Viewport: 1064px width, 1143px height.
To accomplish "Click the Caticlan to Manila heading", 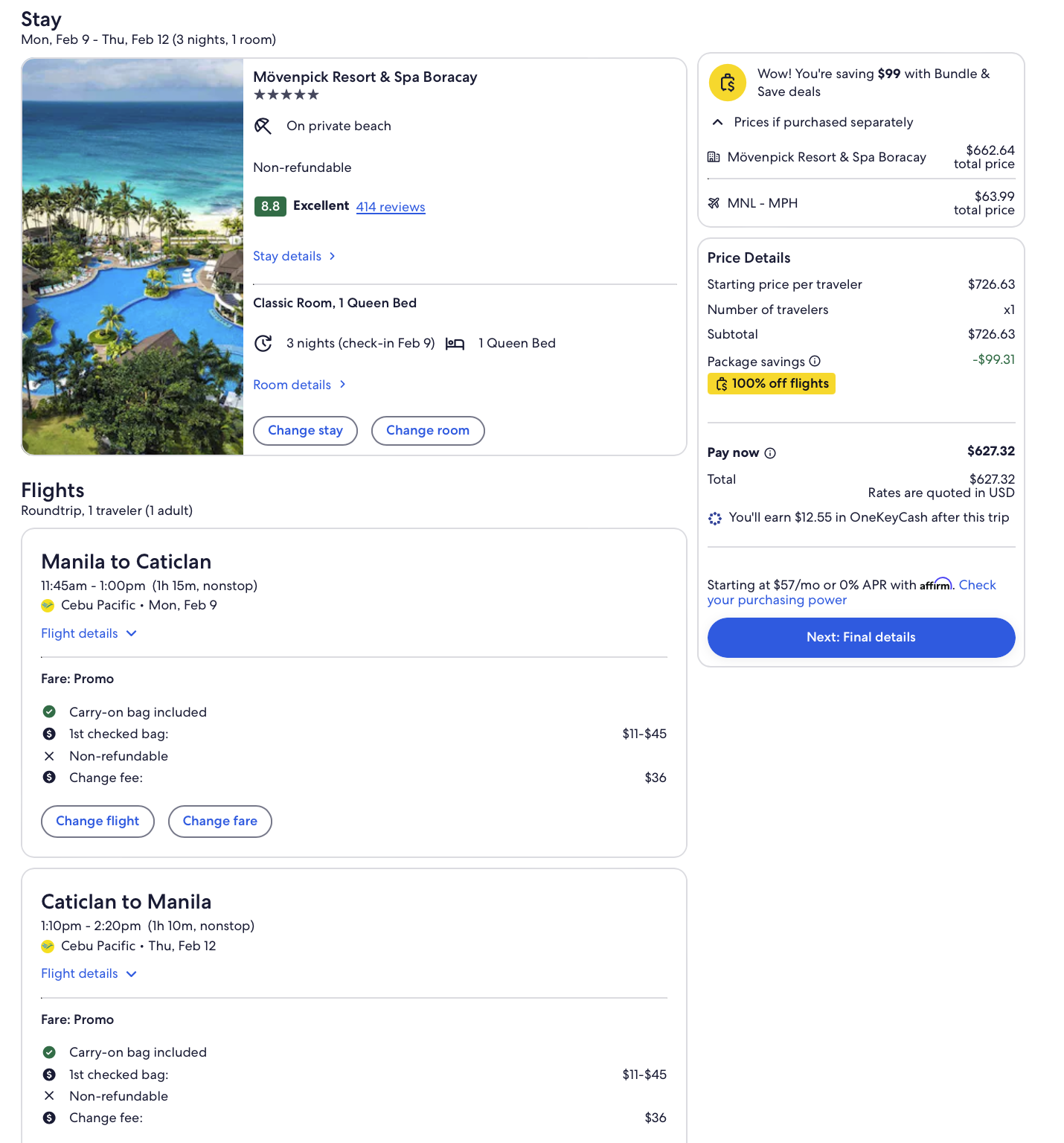I will pyautogui.click(x=126, y=902).
